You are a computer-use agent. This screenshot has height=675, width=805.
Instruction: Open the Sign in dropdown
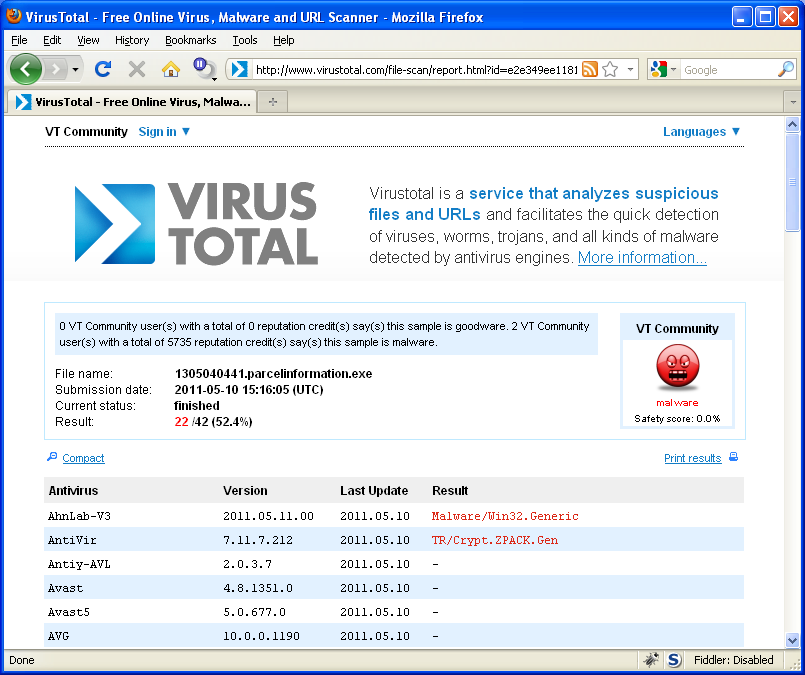coord(165,132)
